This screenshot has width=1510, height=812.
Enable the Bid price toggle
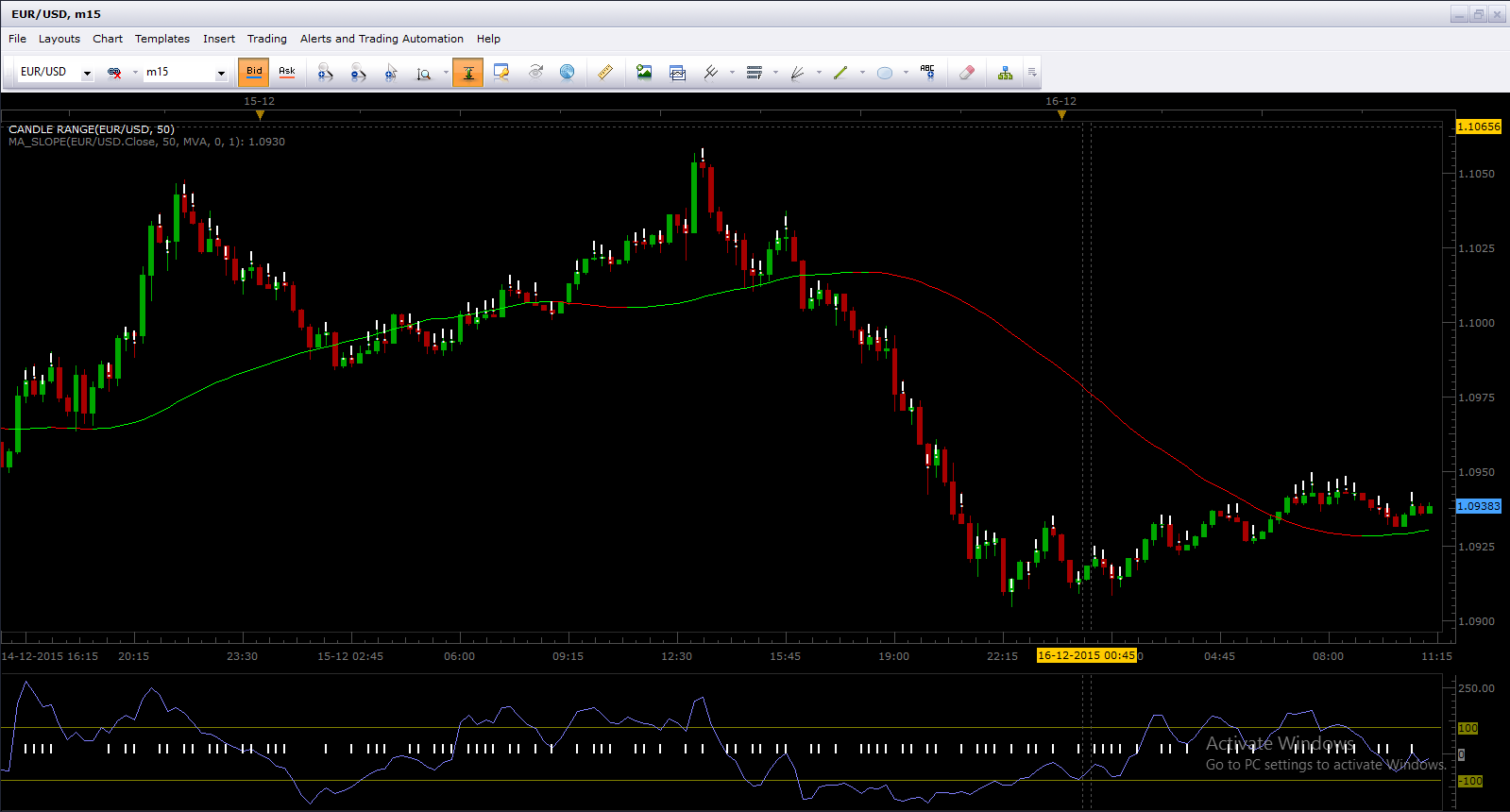pyautogui.click(x=254, y=72)
